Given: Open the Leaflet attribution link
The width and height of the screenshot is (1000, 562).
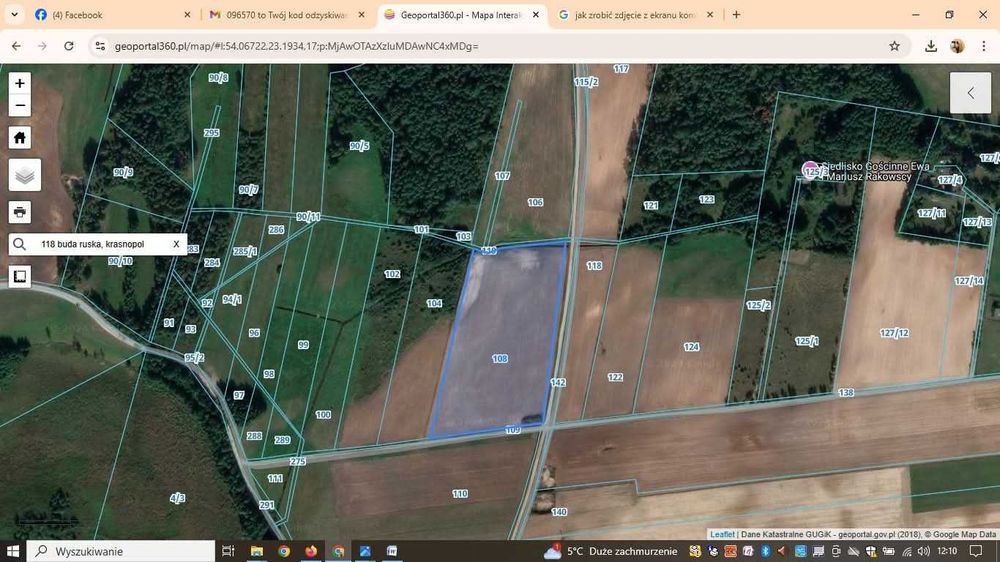Looking at the screenshot, I should (722, 535).
